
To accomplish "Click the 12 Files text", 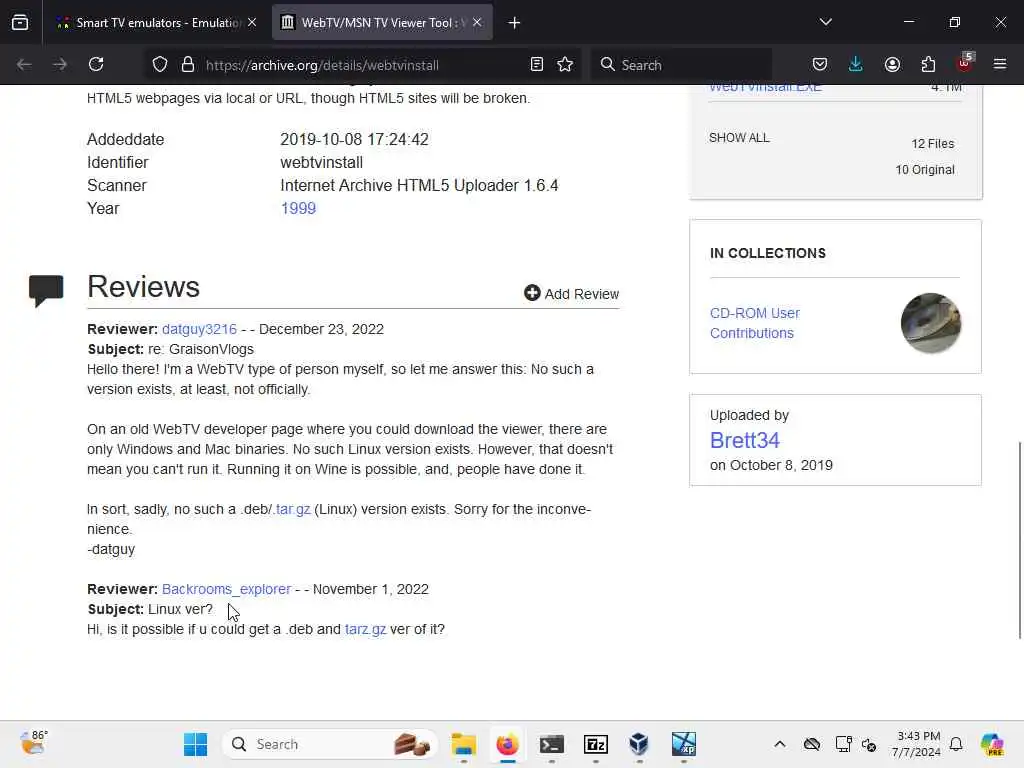I will (x=933, y=144).
